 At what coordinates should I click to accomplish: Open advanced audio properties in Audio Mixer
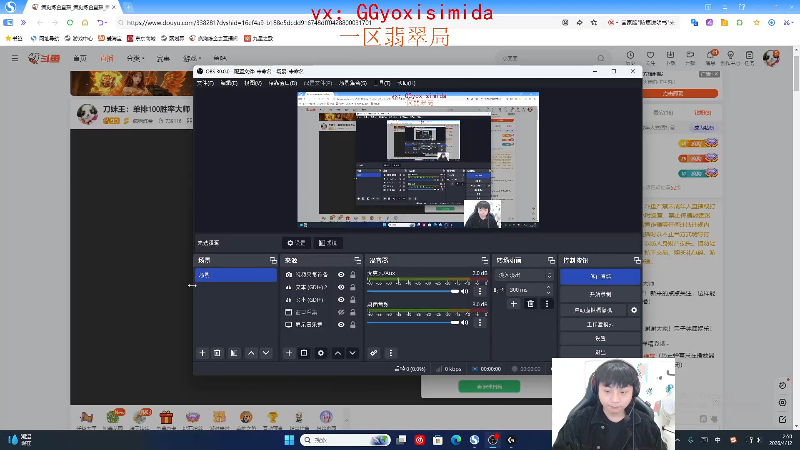coord(374,353)
